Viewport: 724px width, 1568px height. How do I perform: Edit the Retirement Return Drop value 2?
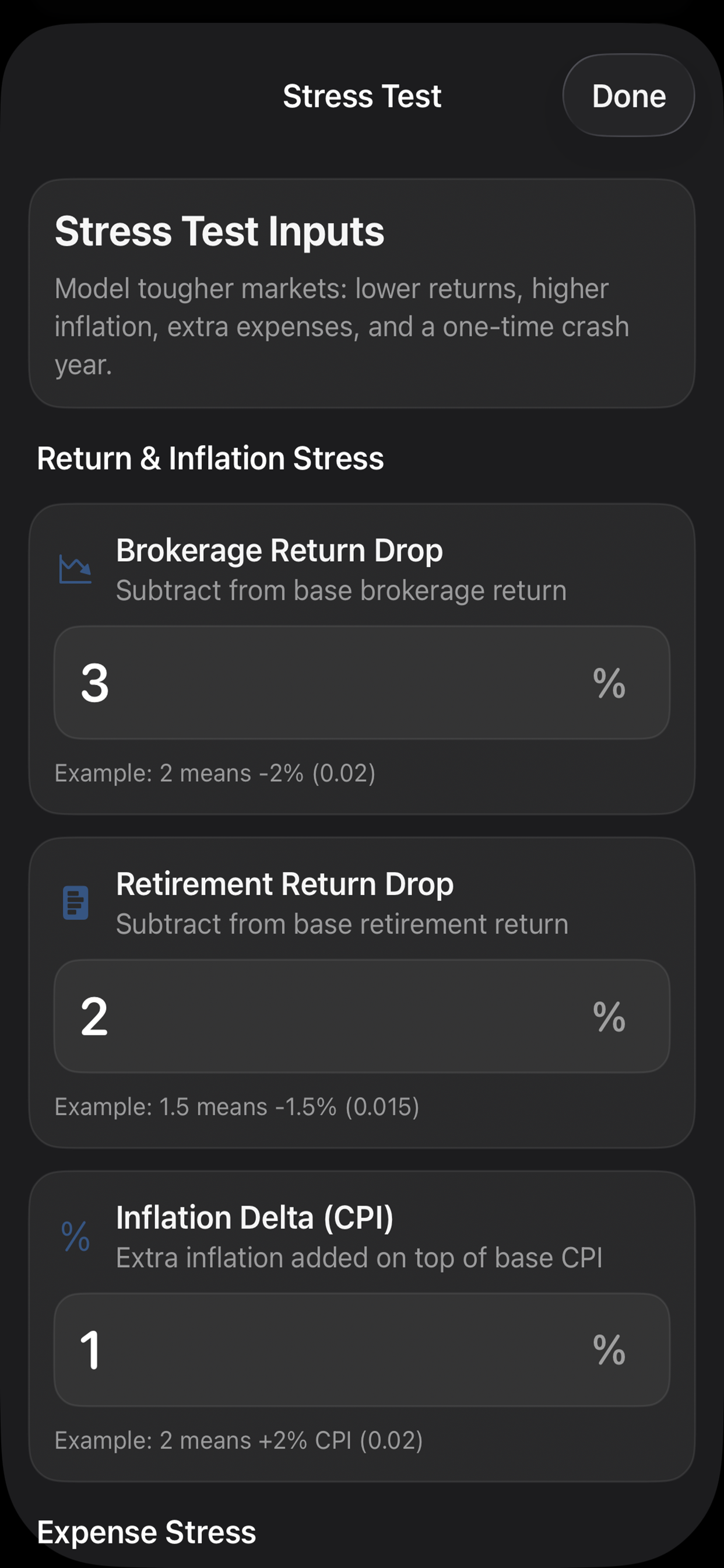(362, 1017)
